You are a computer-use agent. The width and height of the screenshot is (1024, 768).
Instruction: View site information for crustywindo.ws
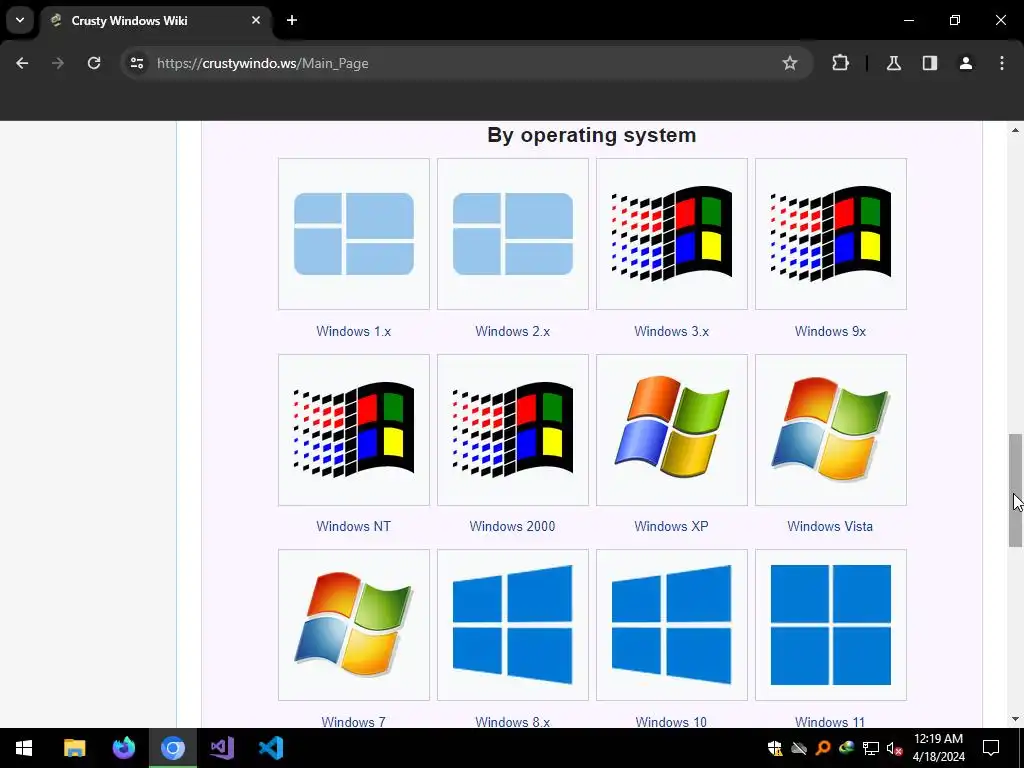tap(136, 63)
